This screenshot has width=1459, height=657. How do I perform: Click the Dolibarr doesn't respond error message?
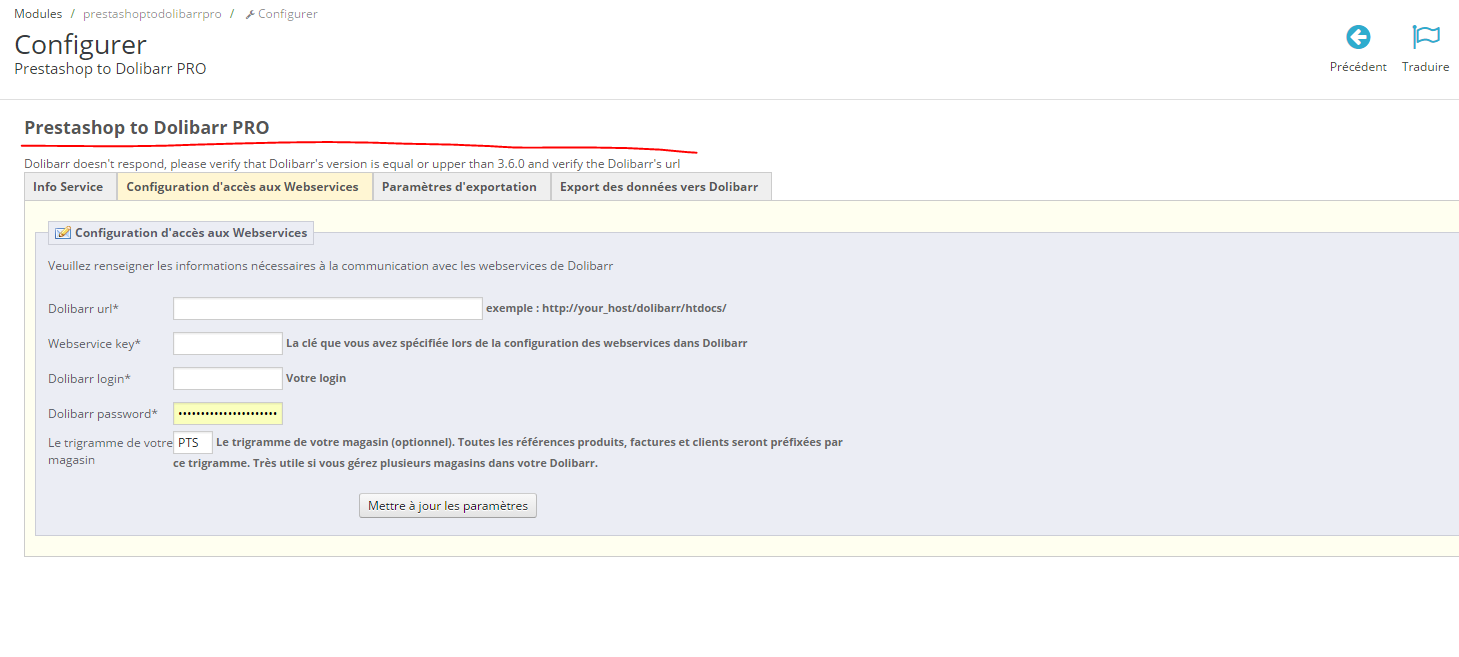(x=352, y=163)
